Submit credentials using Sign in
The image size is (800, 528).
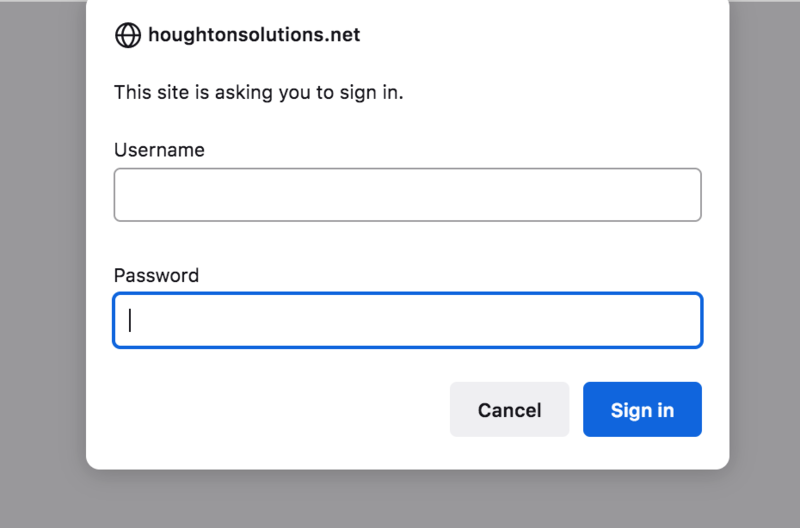pyautogui.click(x=642, y=410)
